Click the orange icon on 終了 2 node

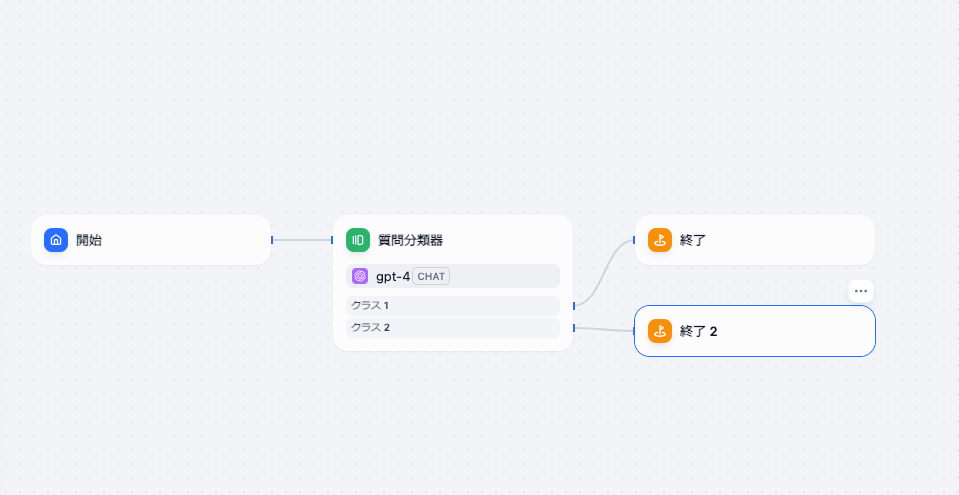point(659,331)
